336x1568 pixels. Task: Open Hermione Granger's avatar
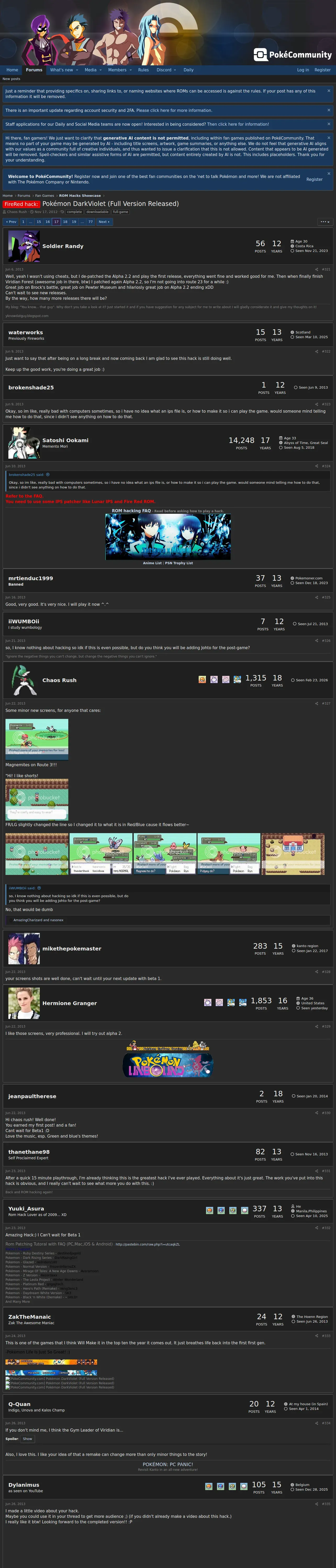pos(24,1003)
